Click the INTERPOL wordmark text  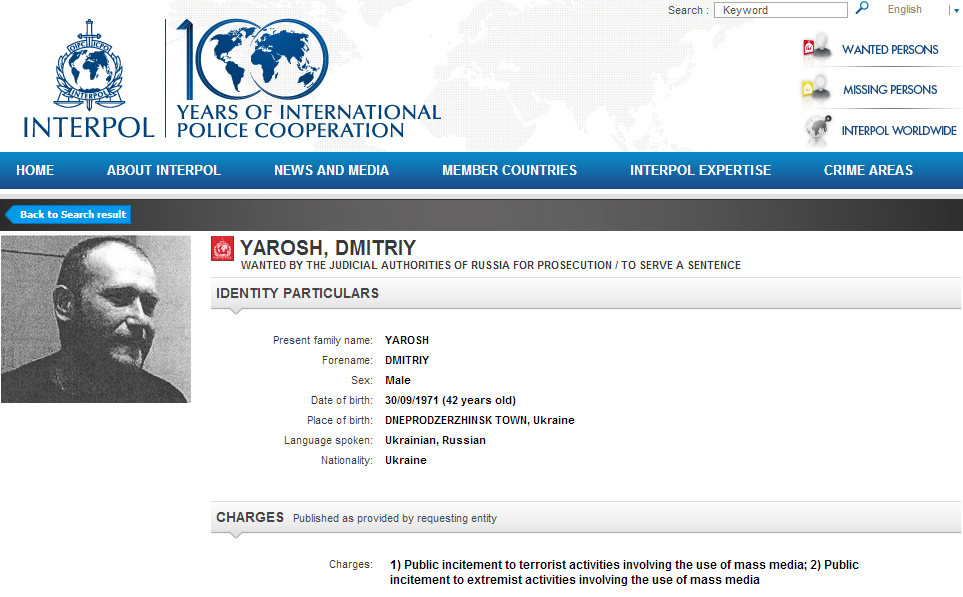click(88, 127)
